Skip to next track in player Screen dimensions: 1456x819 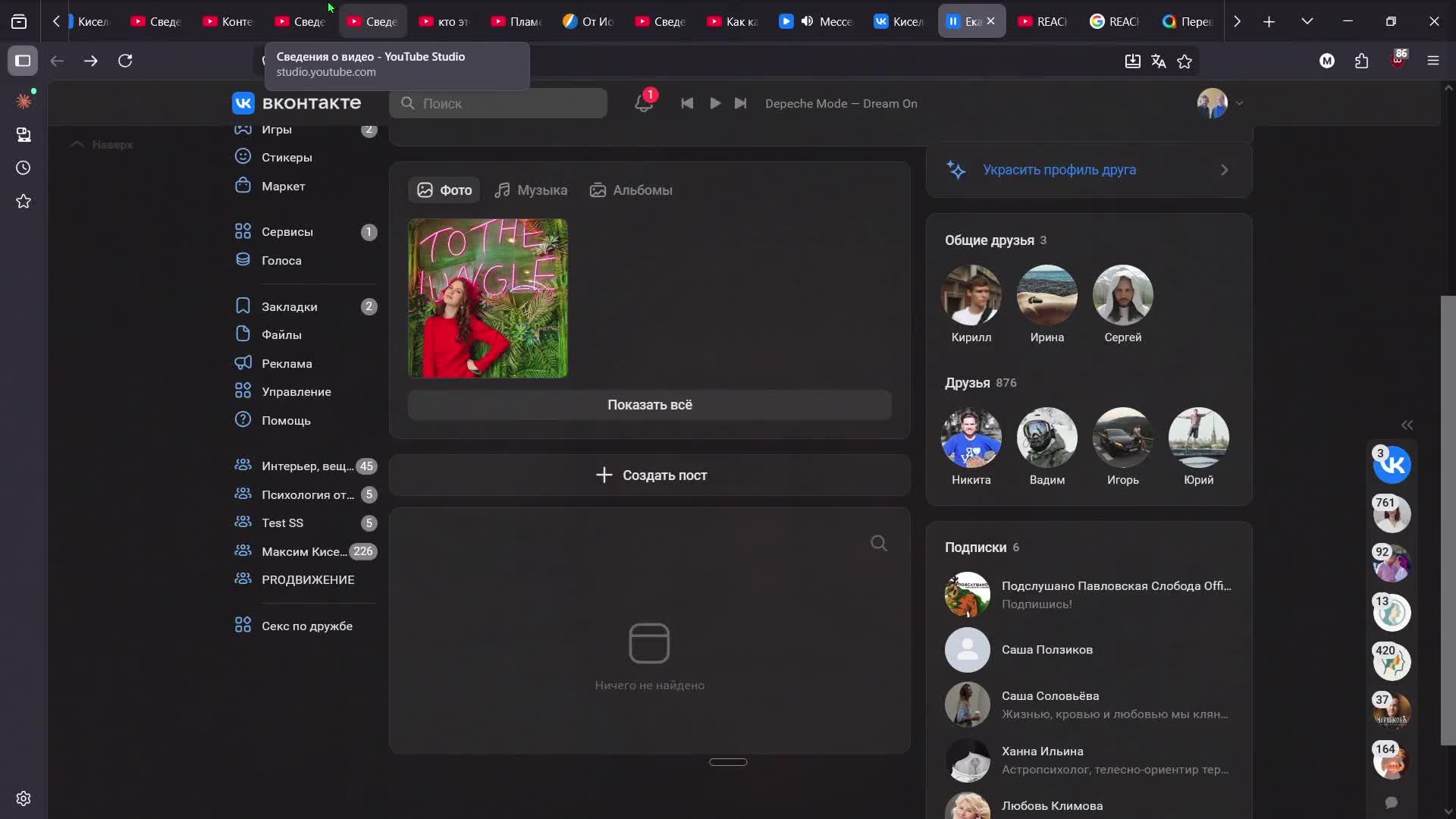(x=741, y=103)
